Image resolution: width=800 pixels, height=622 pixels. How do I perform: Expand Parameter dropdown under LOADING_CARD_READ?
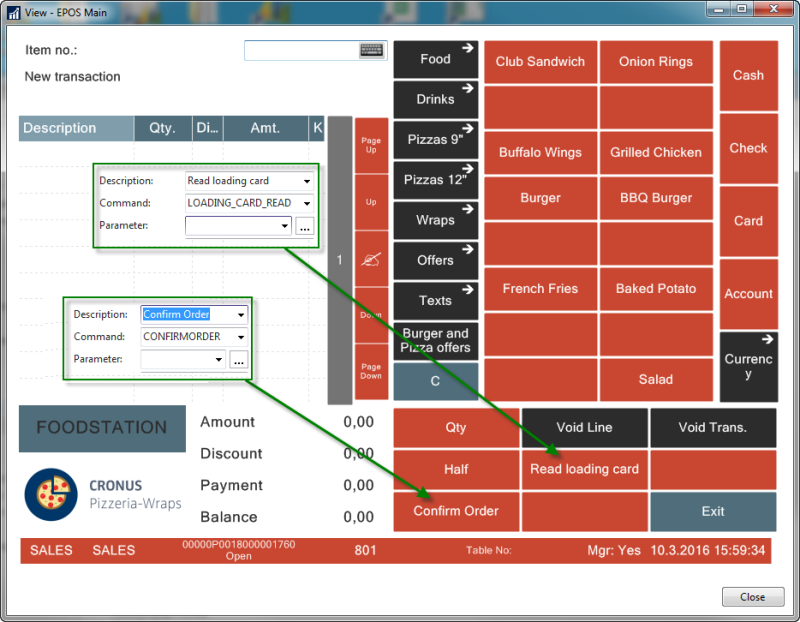click(x=285, y=226)
